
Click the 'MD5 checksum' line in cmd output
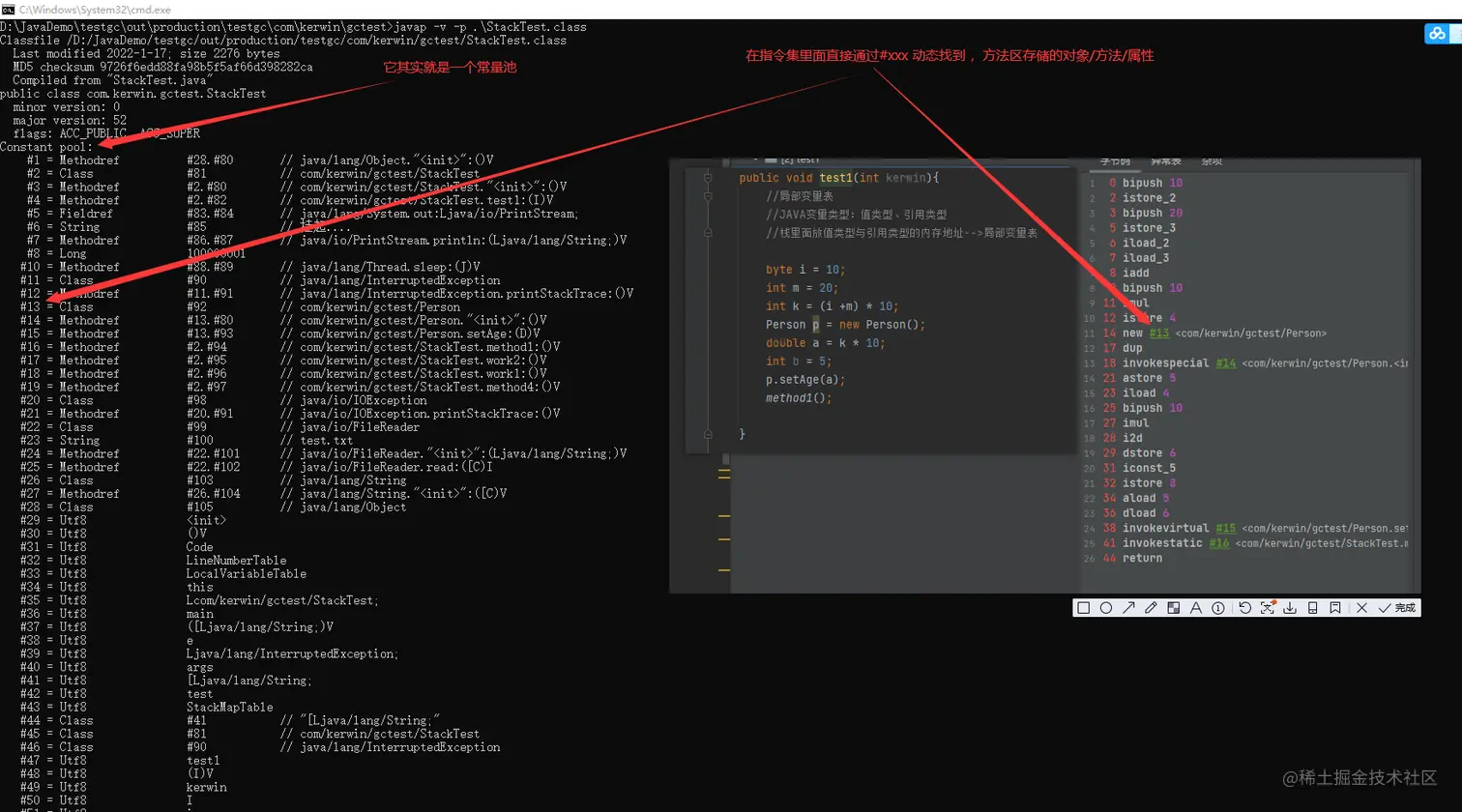tap(162, 67)
